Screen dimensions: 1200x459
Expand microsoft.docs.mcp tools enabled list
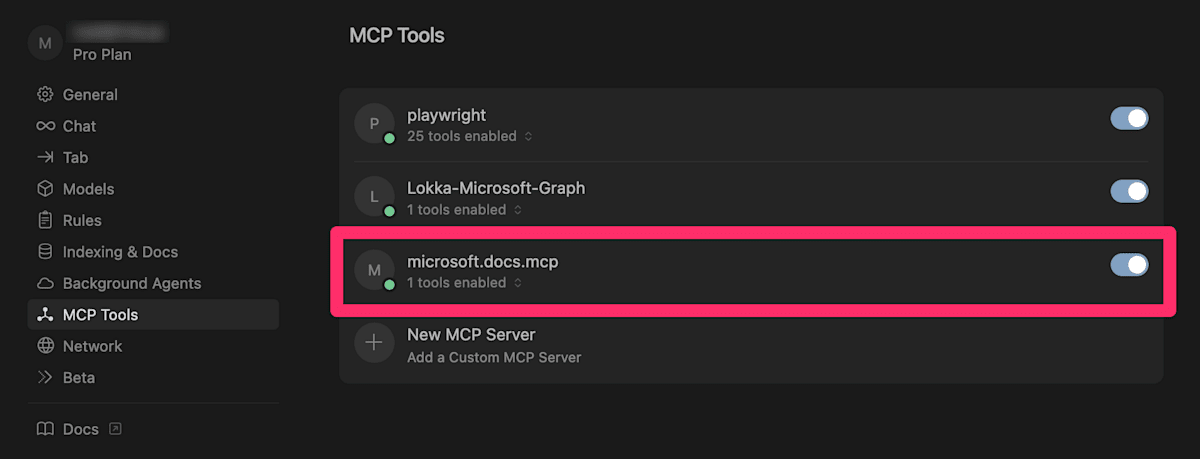point(464,283)
